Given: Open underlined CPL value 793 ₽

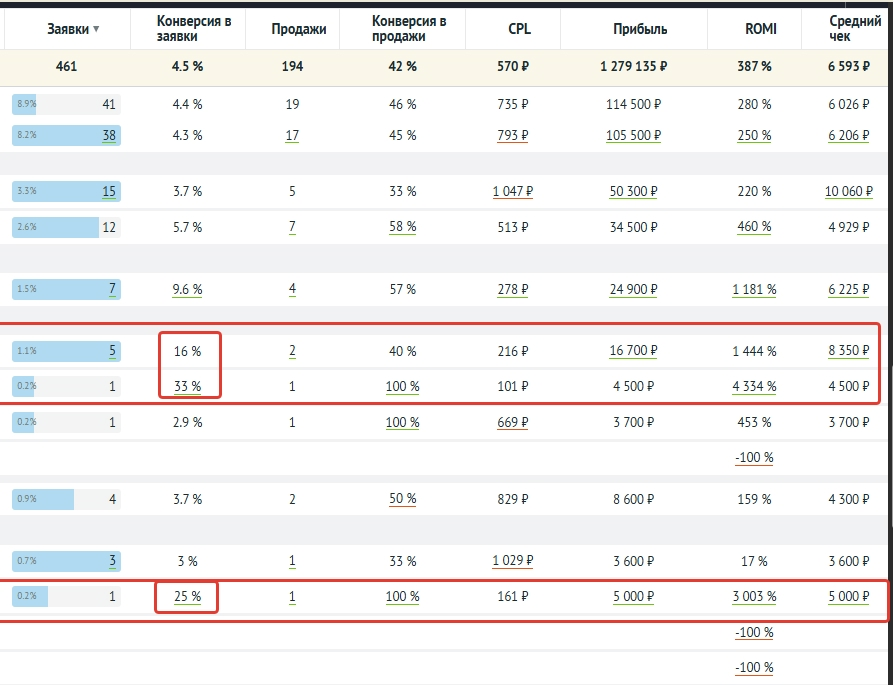Looking at the screenshot, I should point(513,136).
